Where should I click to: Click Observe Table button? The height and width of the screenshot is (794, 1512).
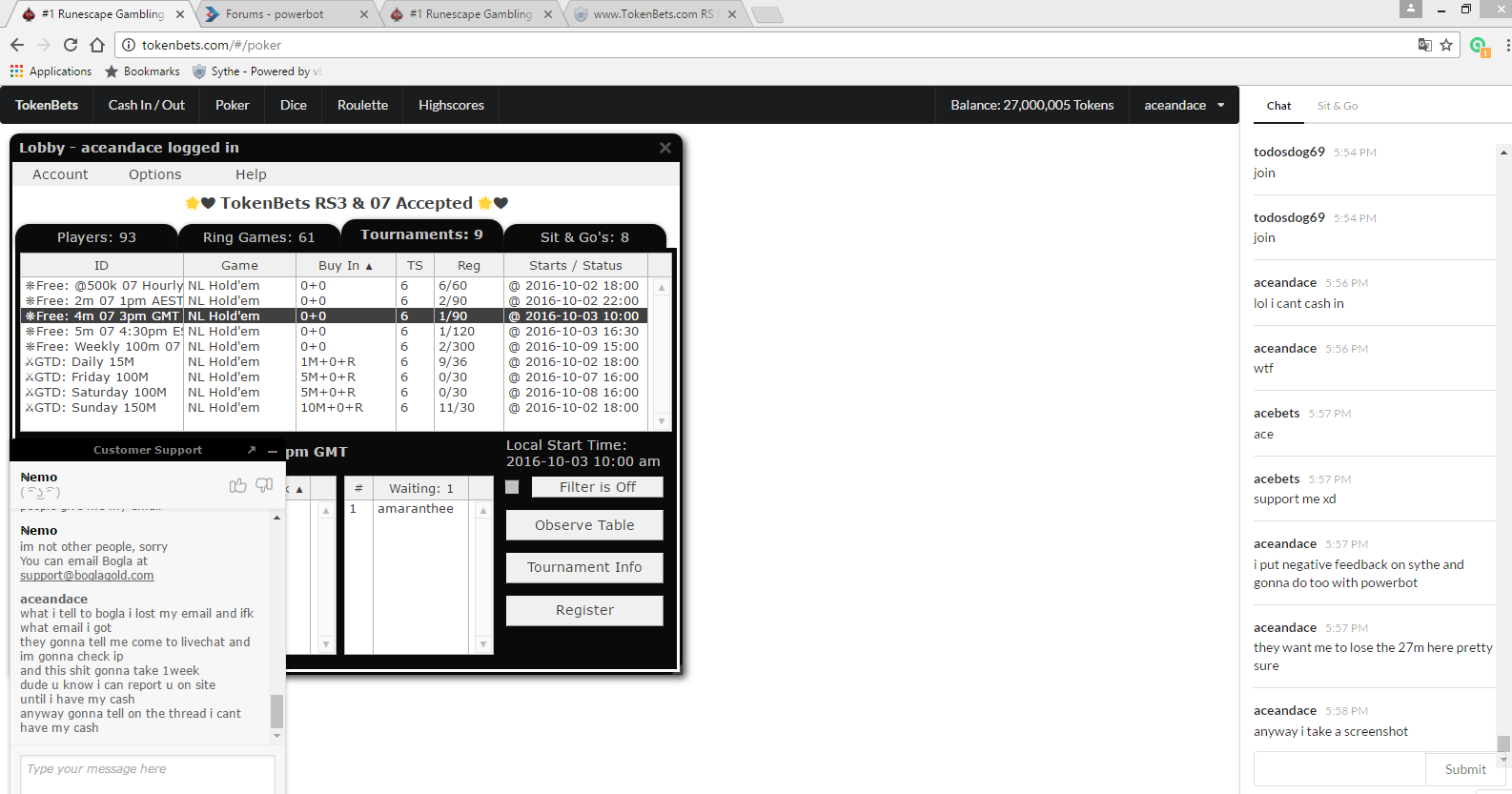(584, 525)
